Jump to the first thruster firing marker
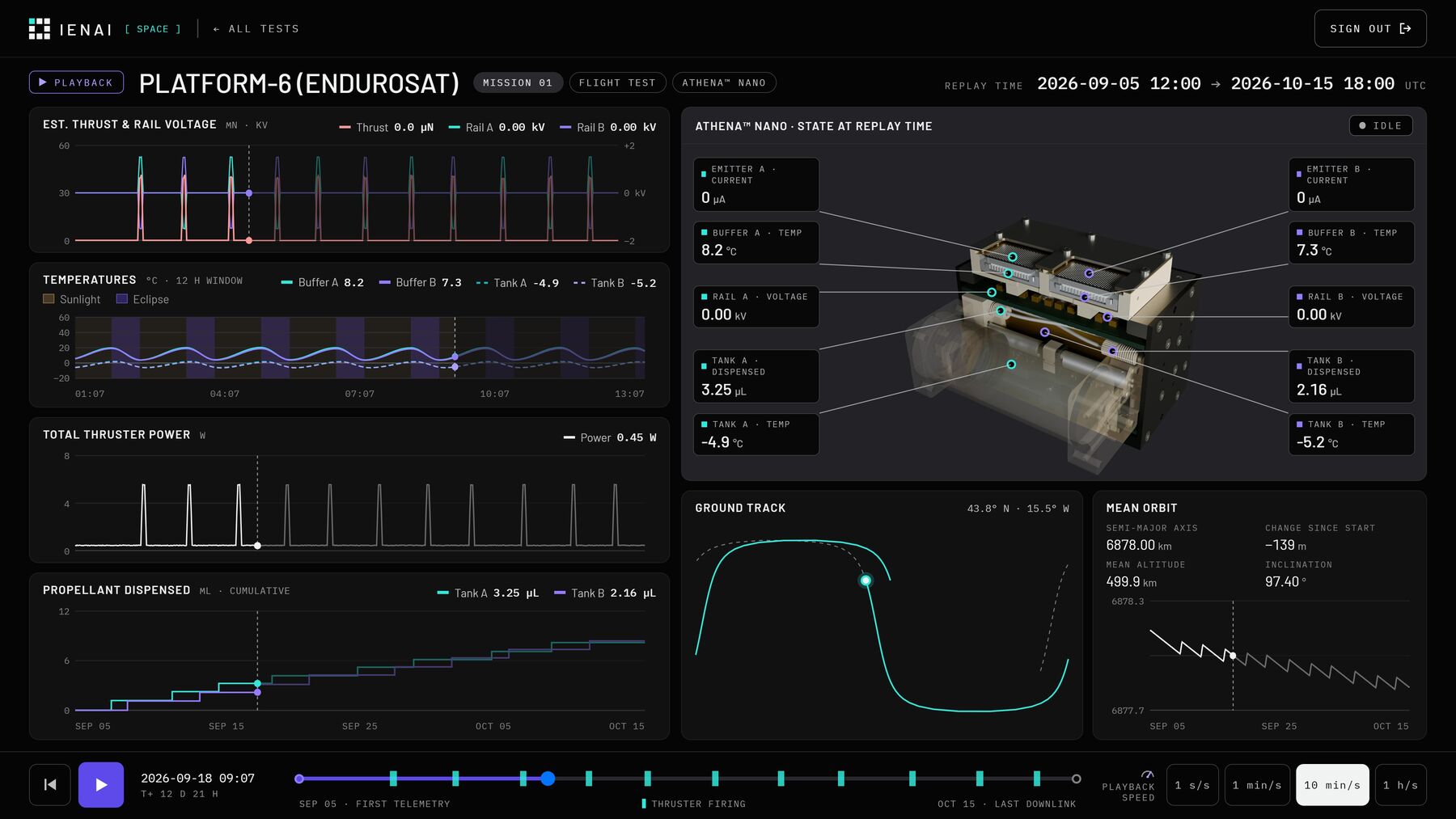Viewport: 1456px width, 819px height. (x=393, y=779)
